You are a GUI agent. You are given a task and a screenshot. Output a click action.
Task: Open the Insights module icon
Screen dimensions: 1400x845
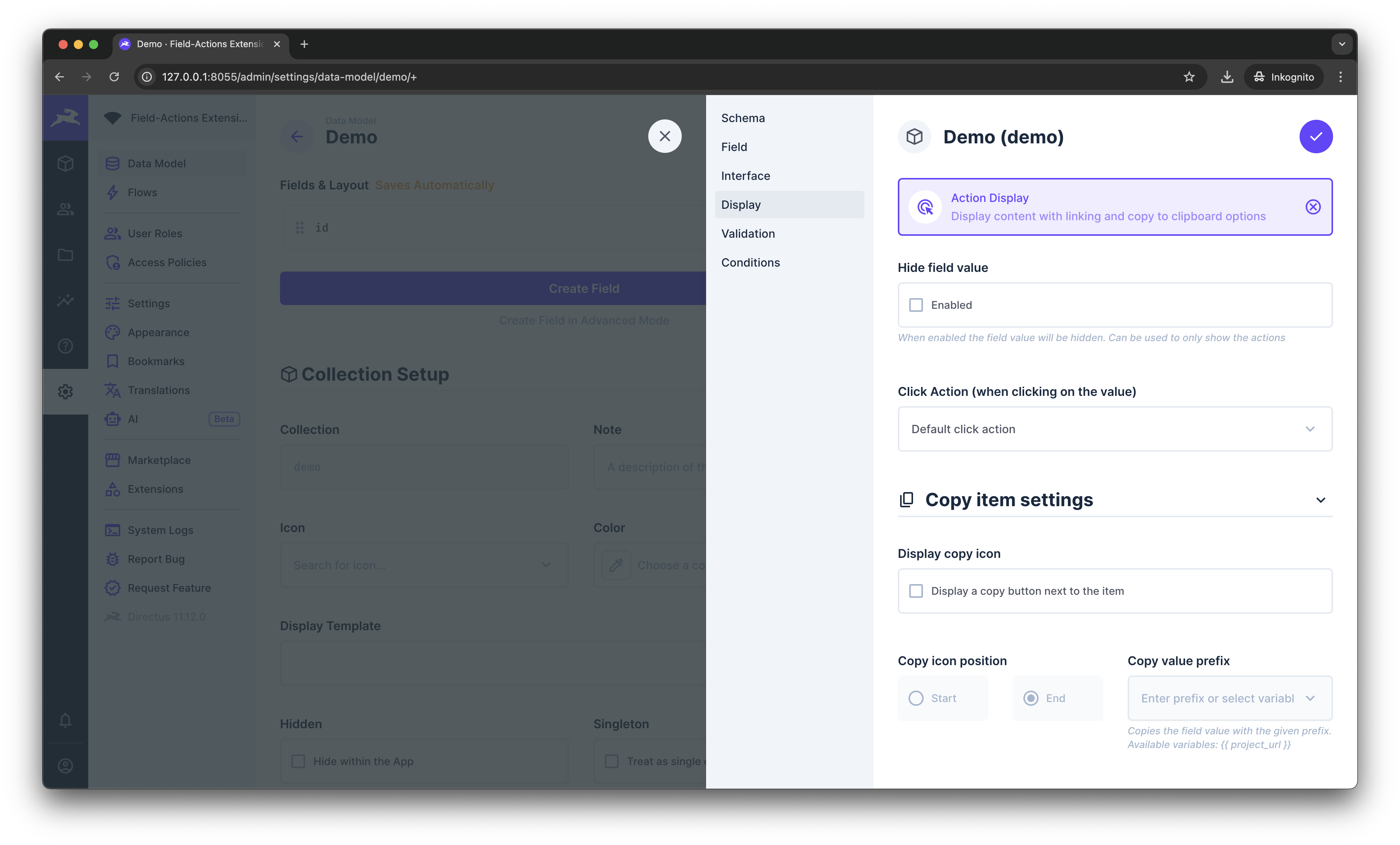point(65,300)
